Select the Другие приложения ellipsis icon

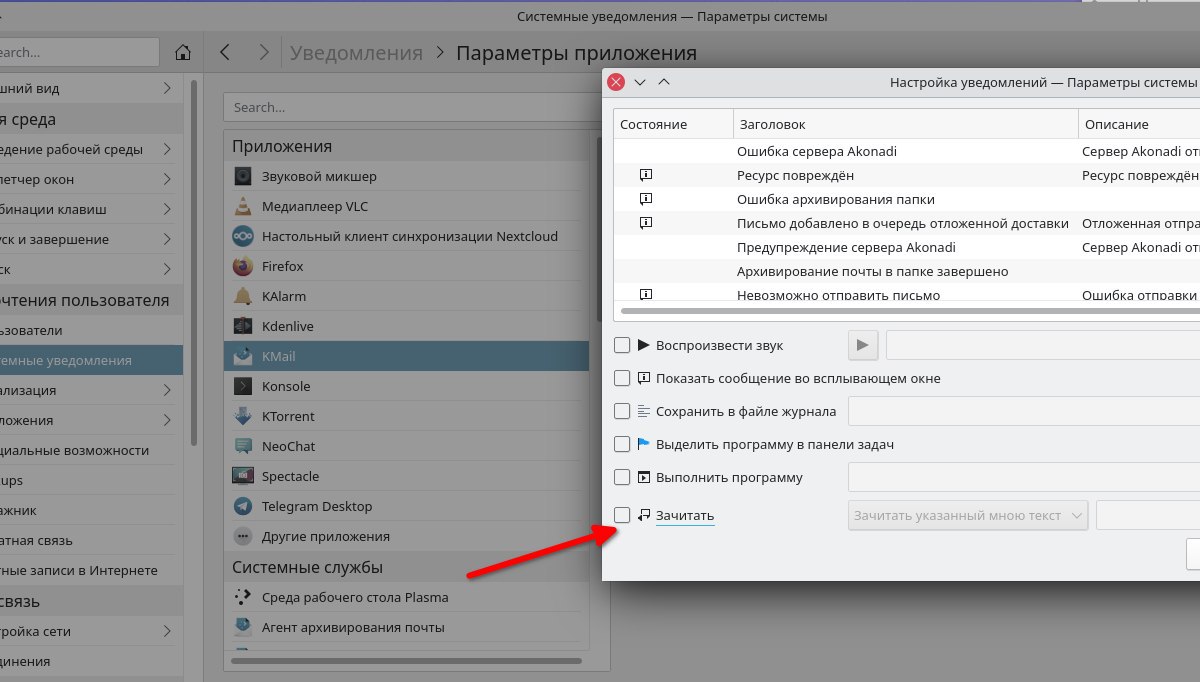[x=243, y=536]
